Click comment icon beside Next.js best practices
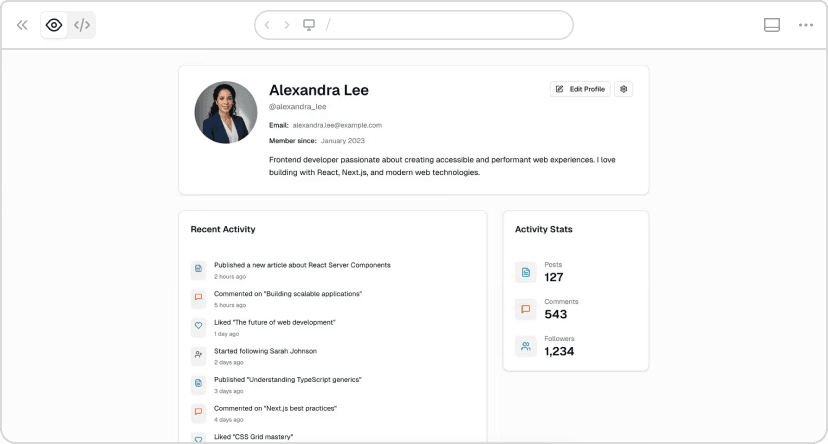Viewport: 828px width, 444px height. [x=198, y=411]
